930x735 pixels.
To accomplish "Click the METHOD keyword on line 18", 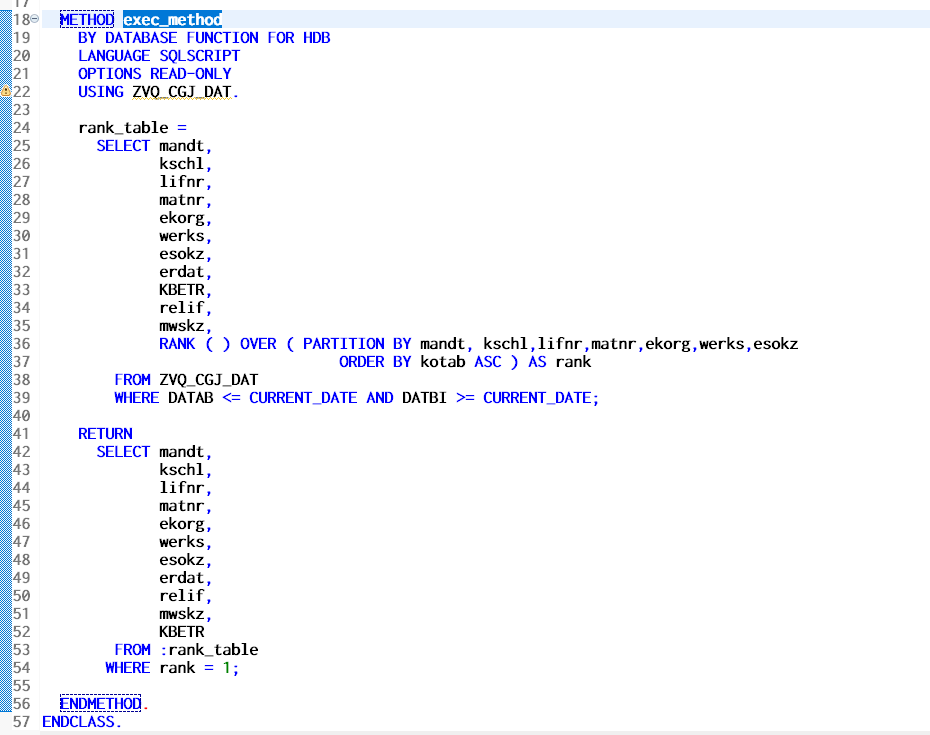I will pyautogui.click(x=85, y=19).
